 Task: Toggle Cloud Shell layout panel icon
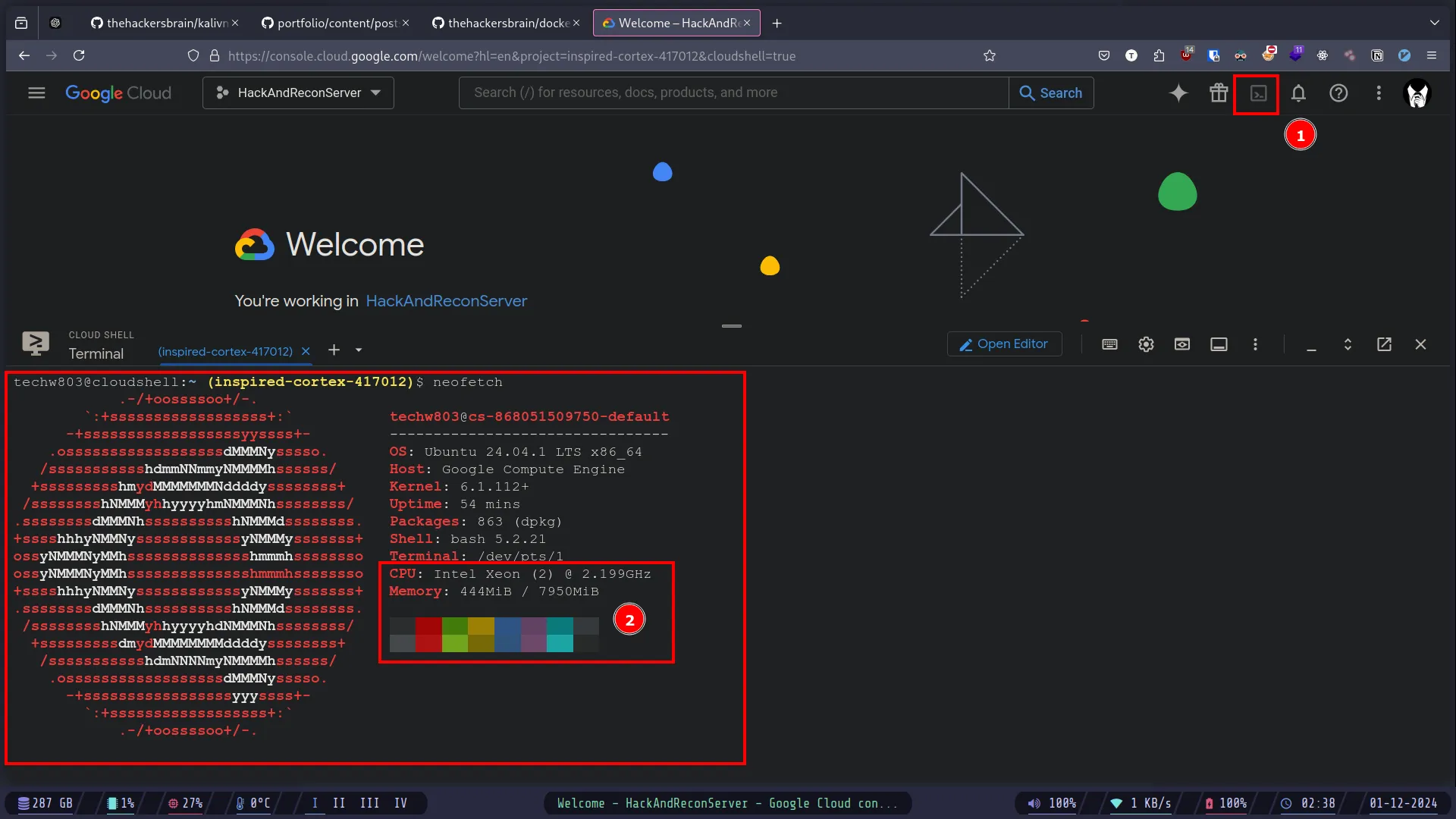1219,344
